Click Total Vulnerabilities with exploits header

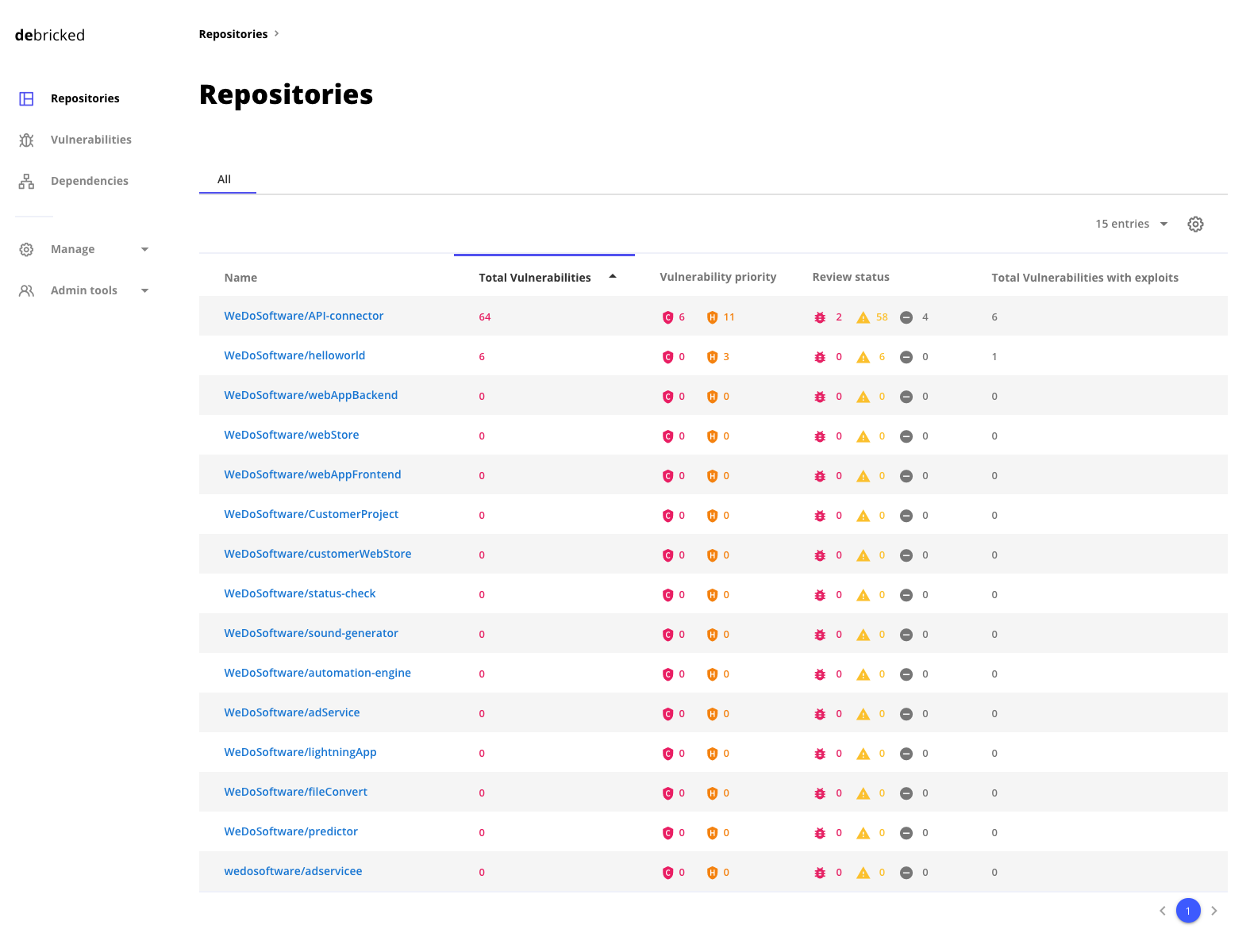(x=1085, y=278)
